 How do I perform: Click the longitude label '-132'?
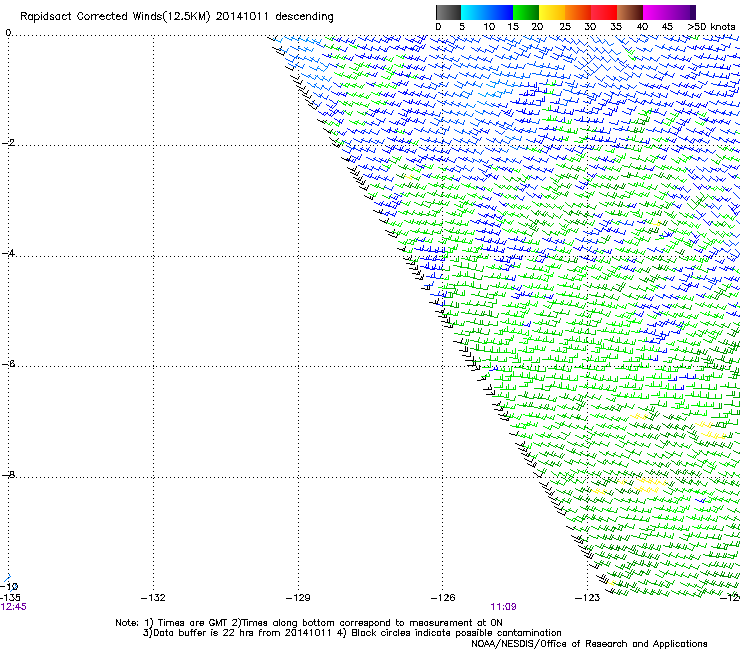point(153,598)
